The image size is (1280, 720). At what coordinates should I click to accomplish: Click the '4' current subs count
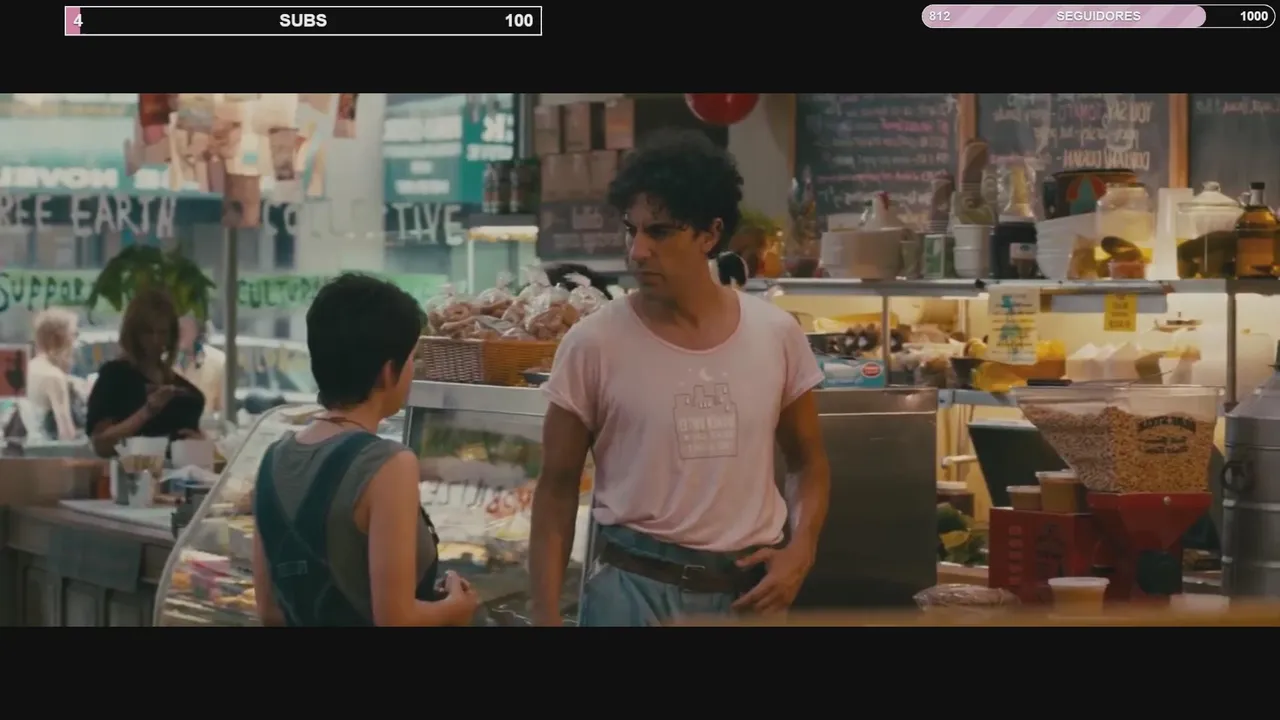tap(78, 21)
